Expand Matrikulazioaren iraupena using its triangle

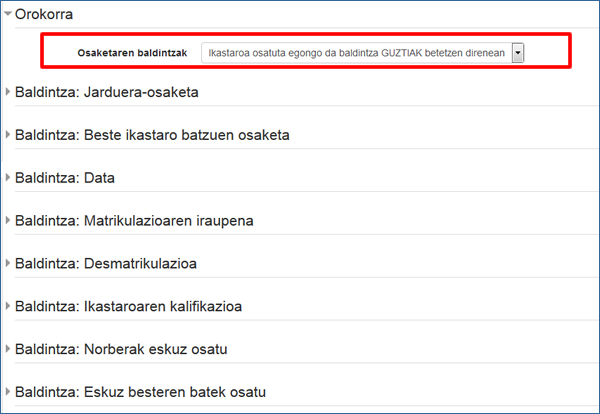tap(8, 220)
